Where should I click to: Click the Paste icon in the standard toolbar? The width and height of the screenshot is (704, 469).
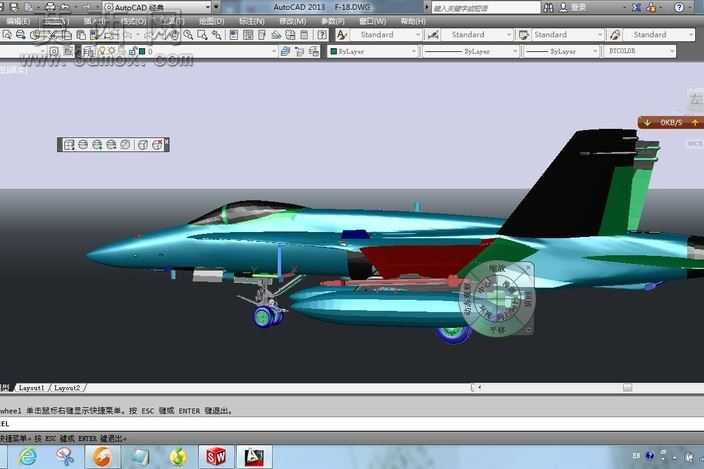[81, 35]
